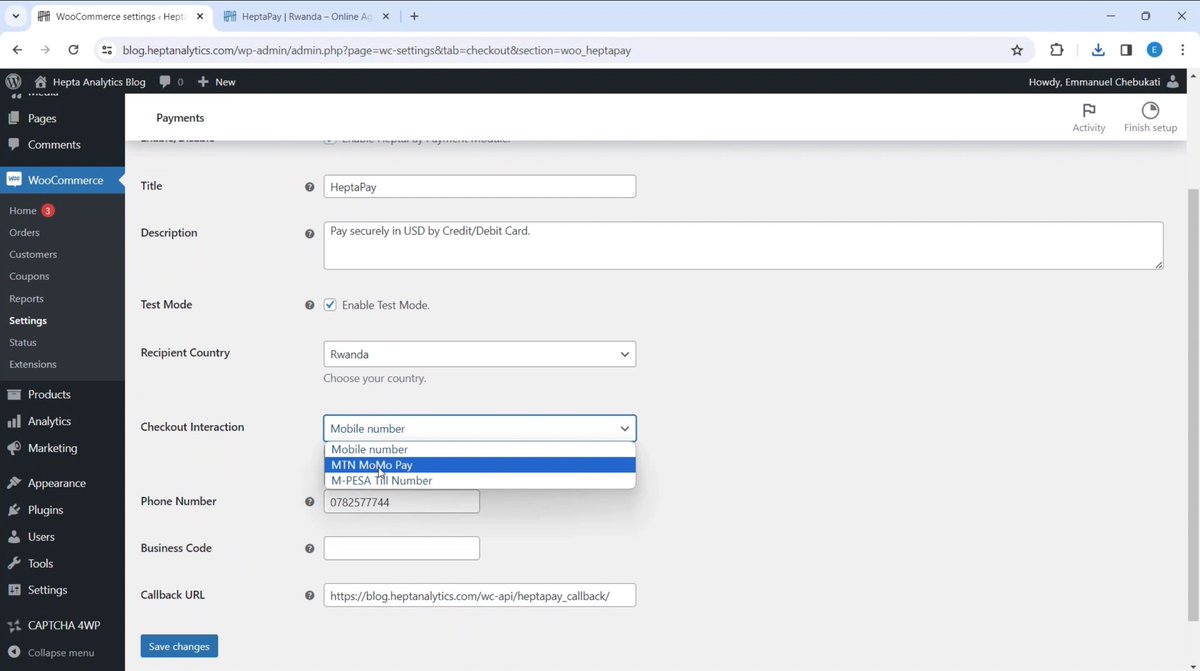Viewport: 1200px width, 671px height.
Task: Open WooCommerce Orders
Action: point(24,233)
